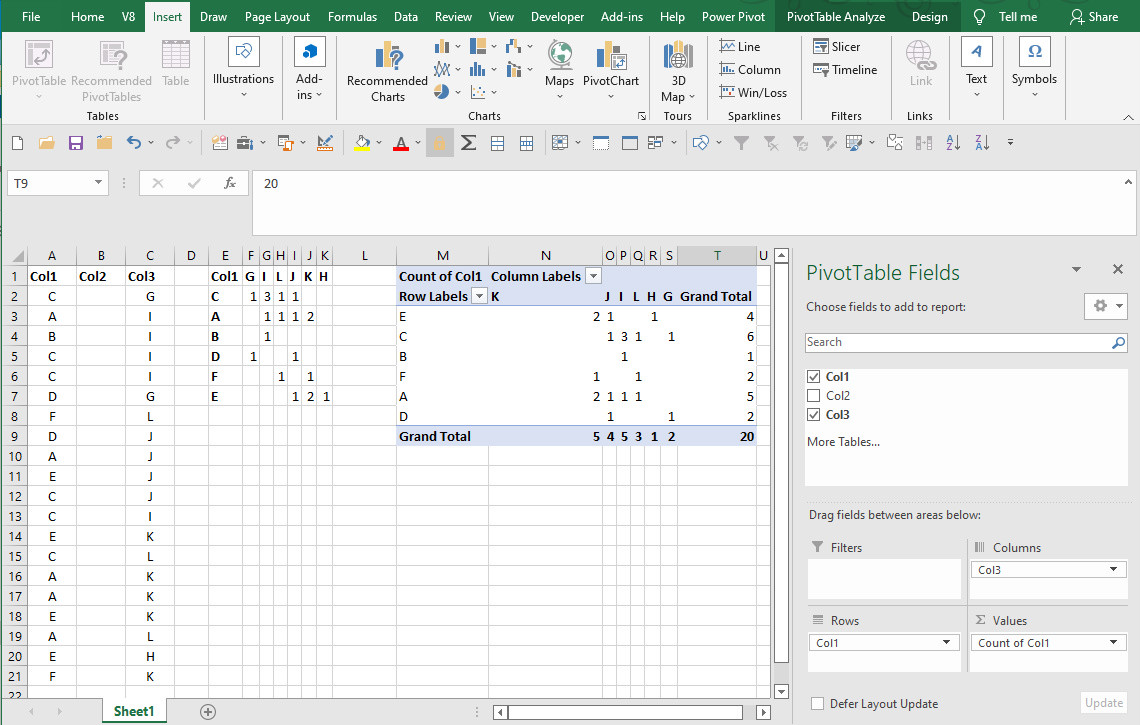The image size is (1140, 725).
Task: Open the Text group icon
Action: [x=976, y=67]
